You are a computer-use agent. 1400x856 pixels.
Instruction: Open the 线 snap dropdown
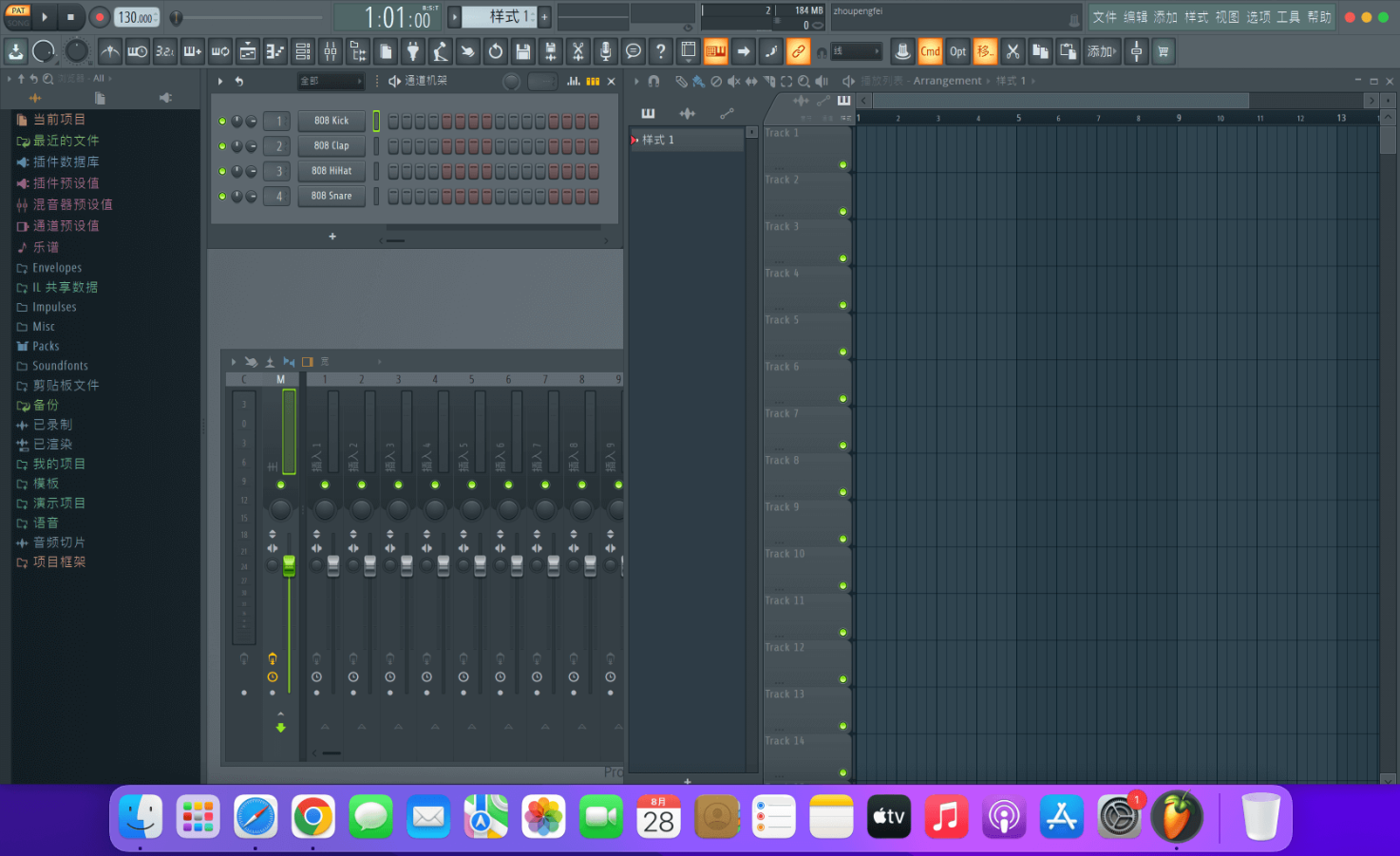(x=855, y=51)
